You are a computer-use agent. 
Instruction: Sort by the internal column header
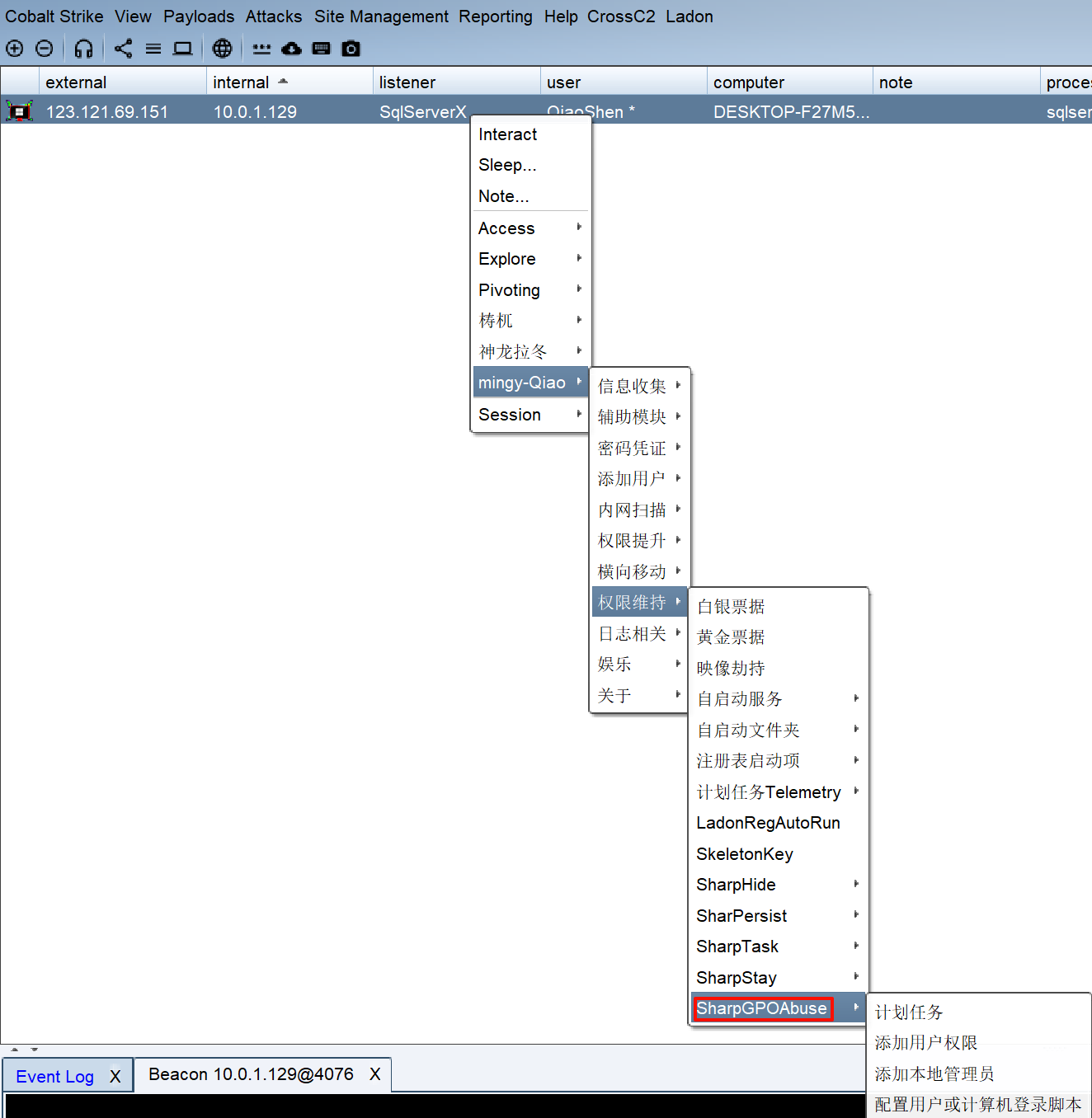[241, 82]
